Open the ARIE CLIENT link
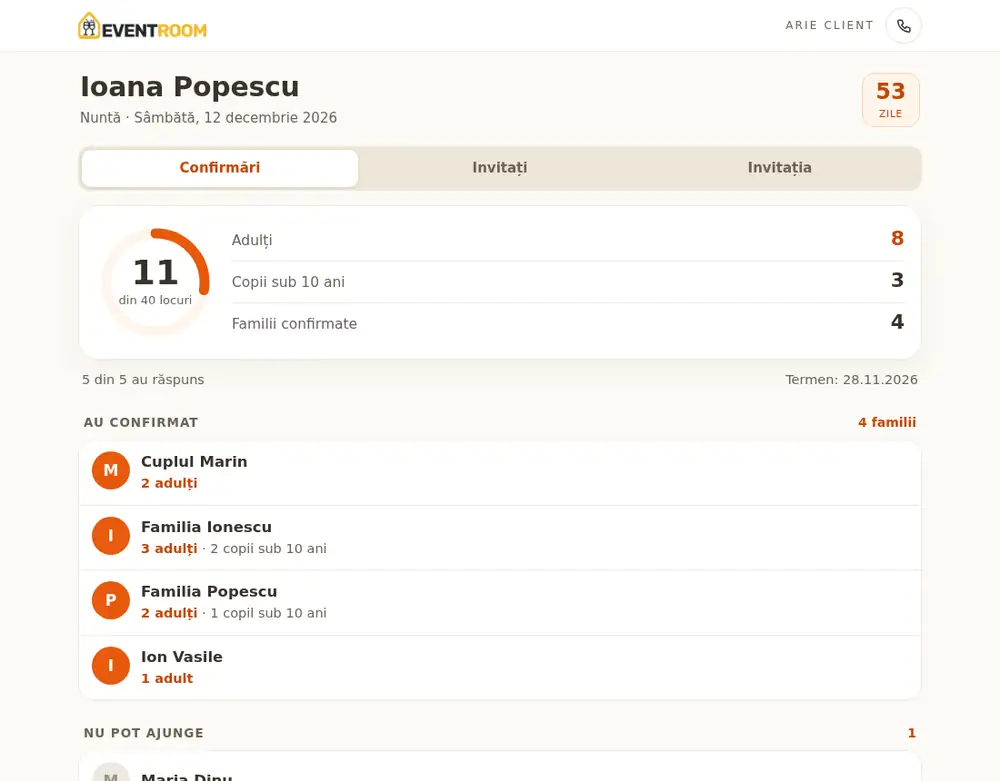1000x781 pixels. pyautogui.click(x=829, y=26)
